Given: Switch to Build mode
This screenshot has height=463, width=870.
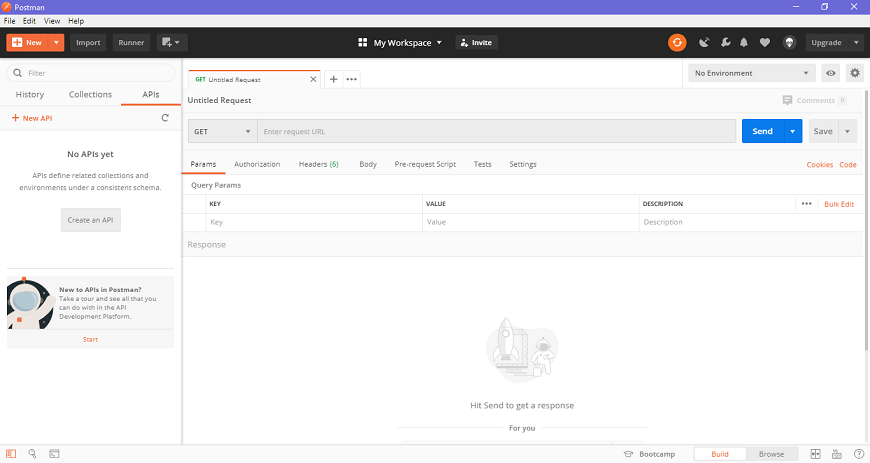Looking at the screenshot, I should click(720, 454).
